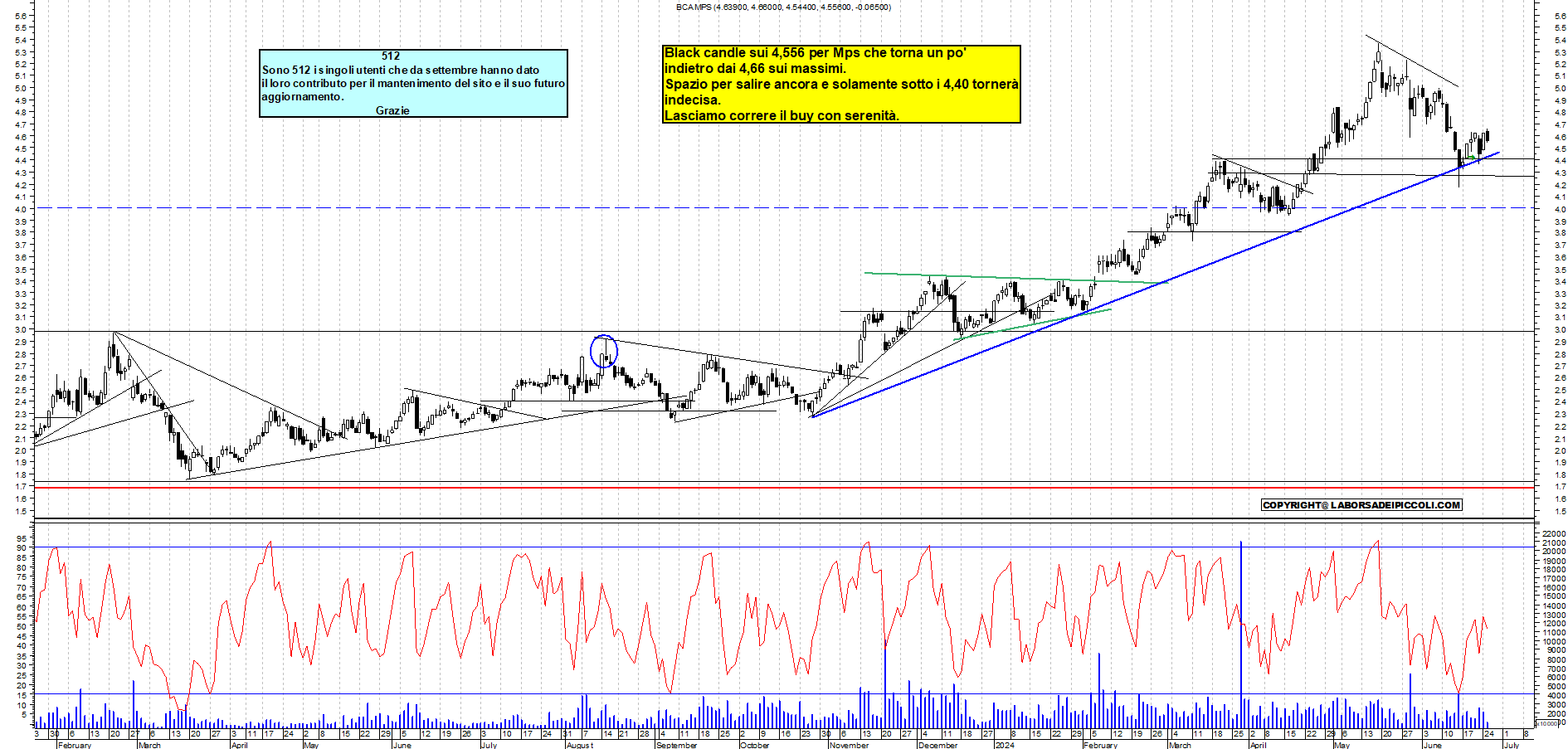Click the 'Grazie' text in cyan box
Screen dimensions: 1568x749
(x=392, y=110)
